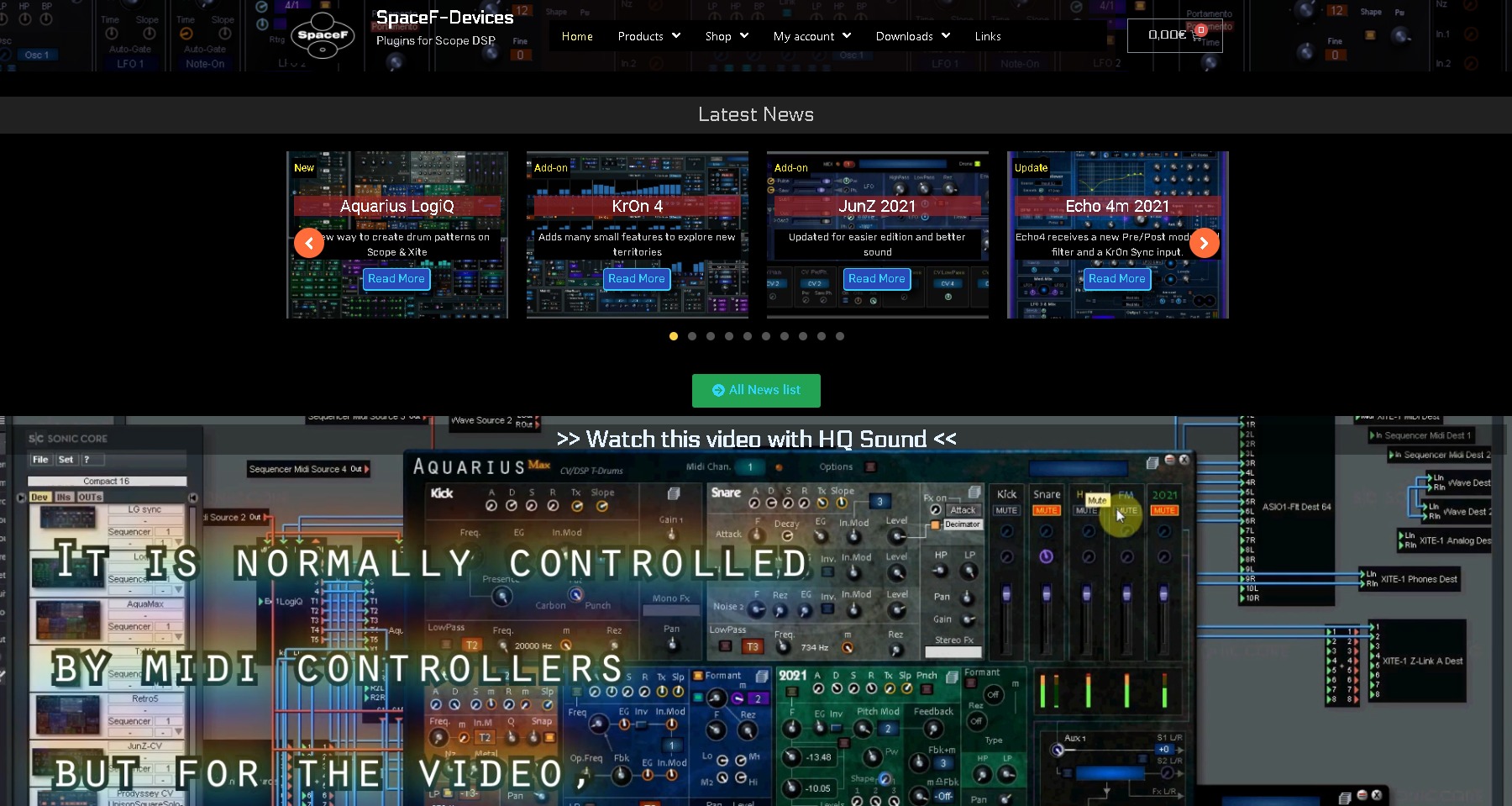Toggle the Snare channel MUTE button

[x=1047, y=510]
